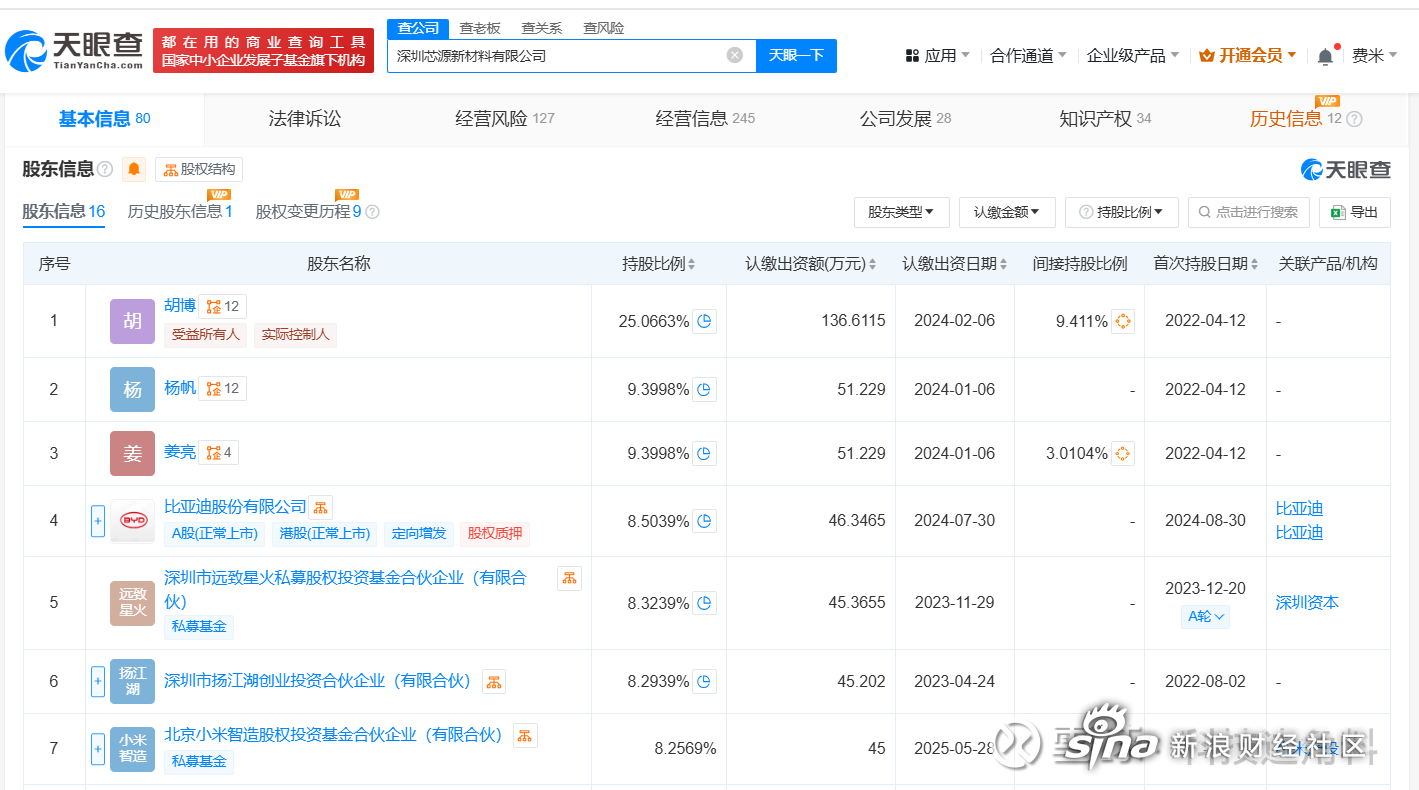Screen dimensions: 1419x790
Task: Click the structure icon beside 北京小米智造 fund
Action: pyautogui.click(x=525, y=736)
